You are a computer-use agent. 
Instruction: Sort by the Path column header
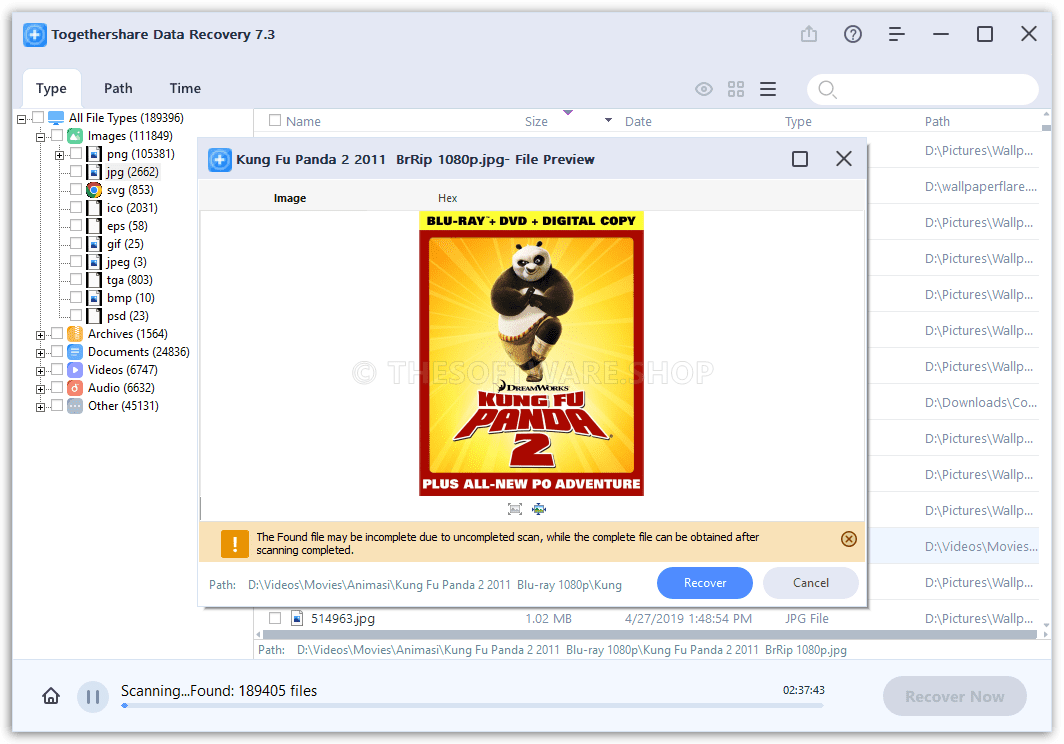[x=937, y=122]
